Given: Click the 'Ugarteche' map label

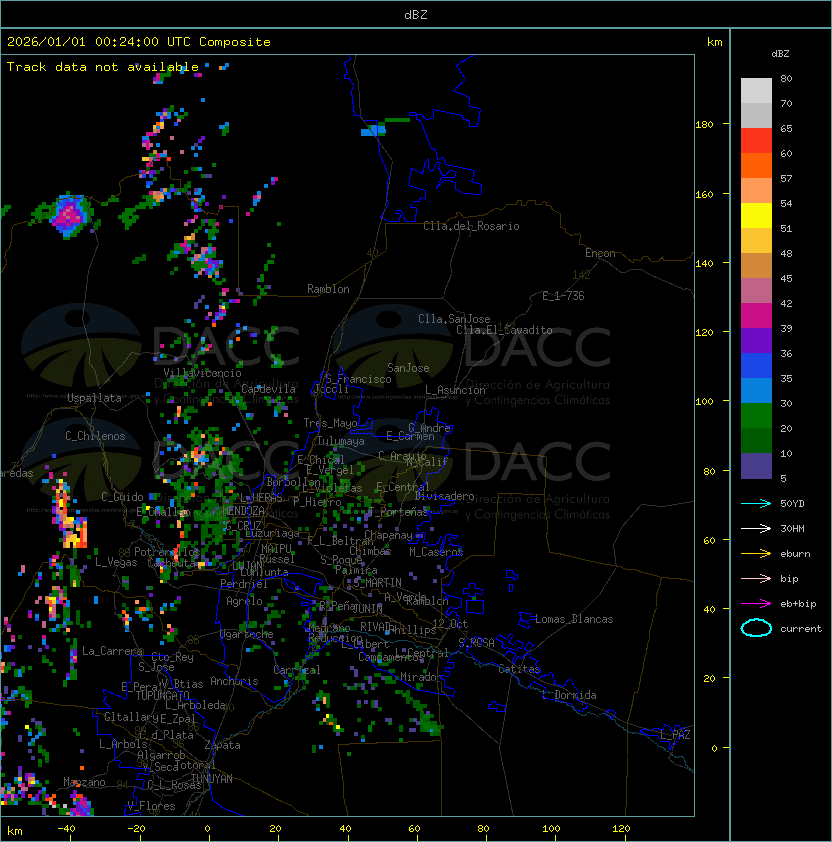Looking at the screenshot, I should click(247, 634).
